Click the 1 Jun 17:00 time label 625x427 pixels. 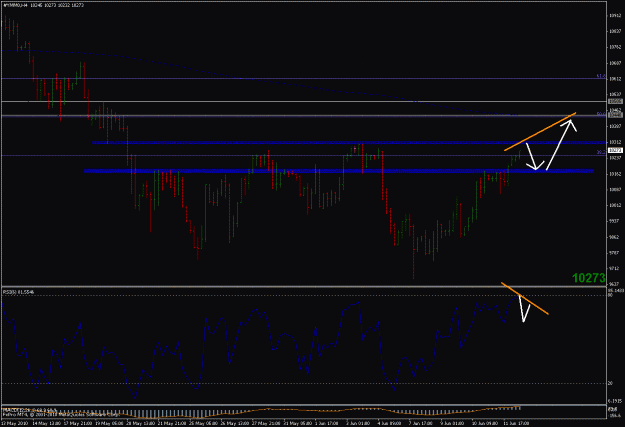coord(327,423)
